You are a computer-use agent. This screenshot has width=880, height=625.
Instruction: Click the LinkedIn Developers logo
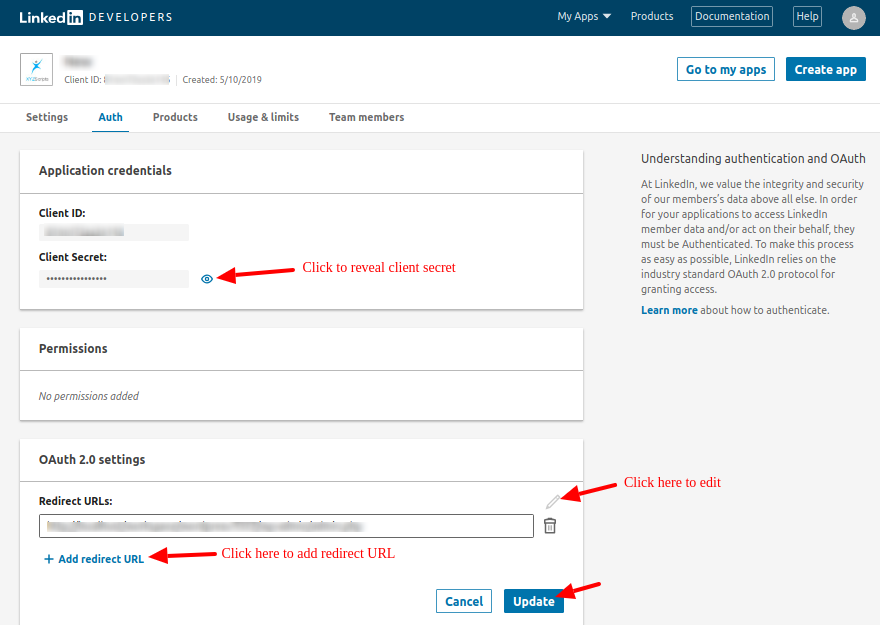point(96,17)
